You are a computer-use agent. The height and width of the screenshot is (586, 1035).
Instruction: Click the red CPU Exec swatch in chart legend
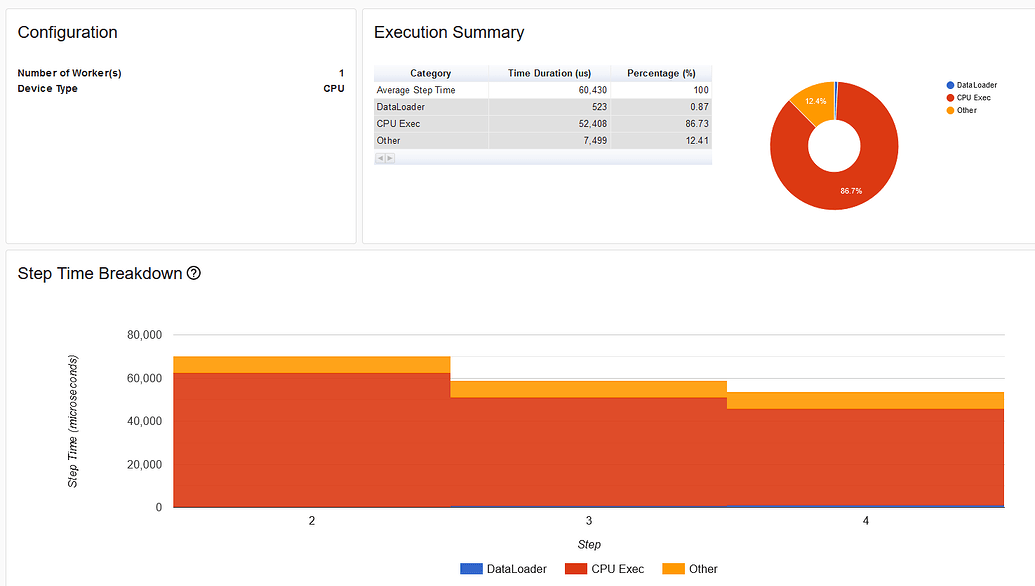[575, 569]
